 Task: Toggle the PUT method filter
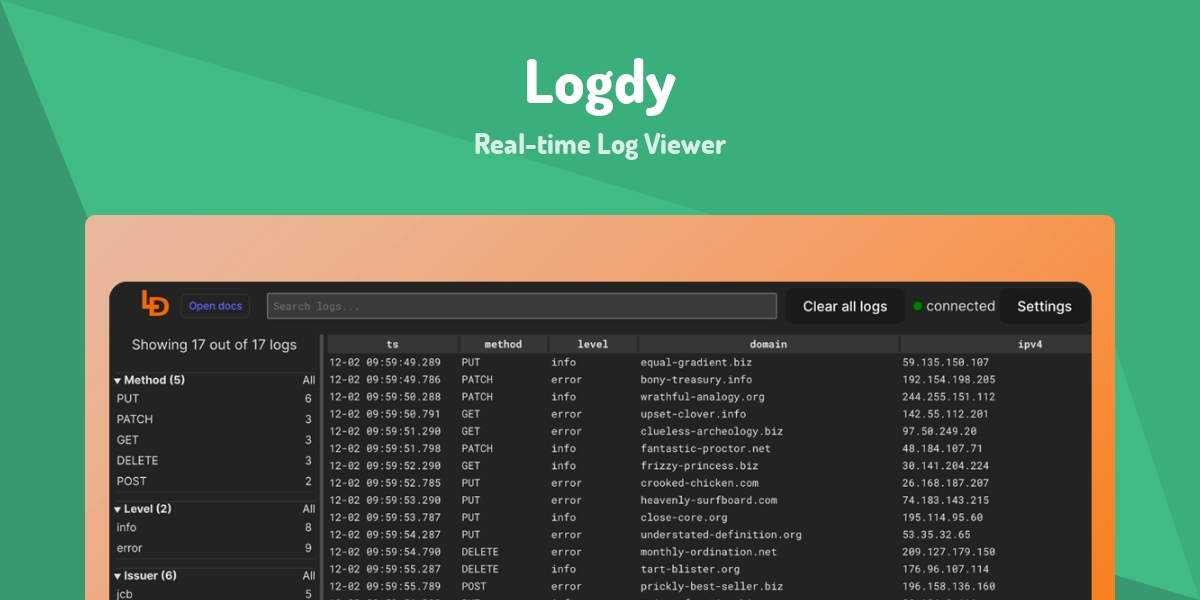127,398
